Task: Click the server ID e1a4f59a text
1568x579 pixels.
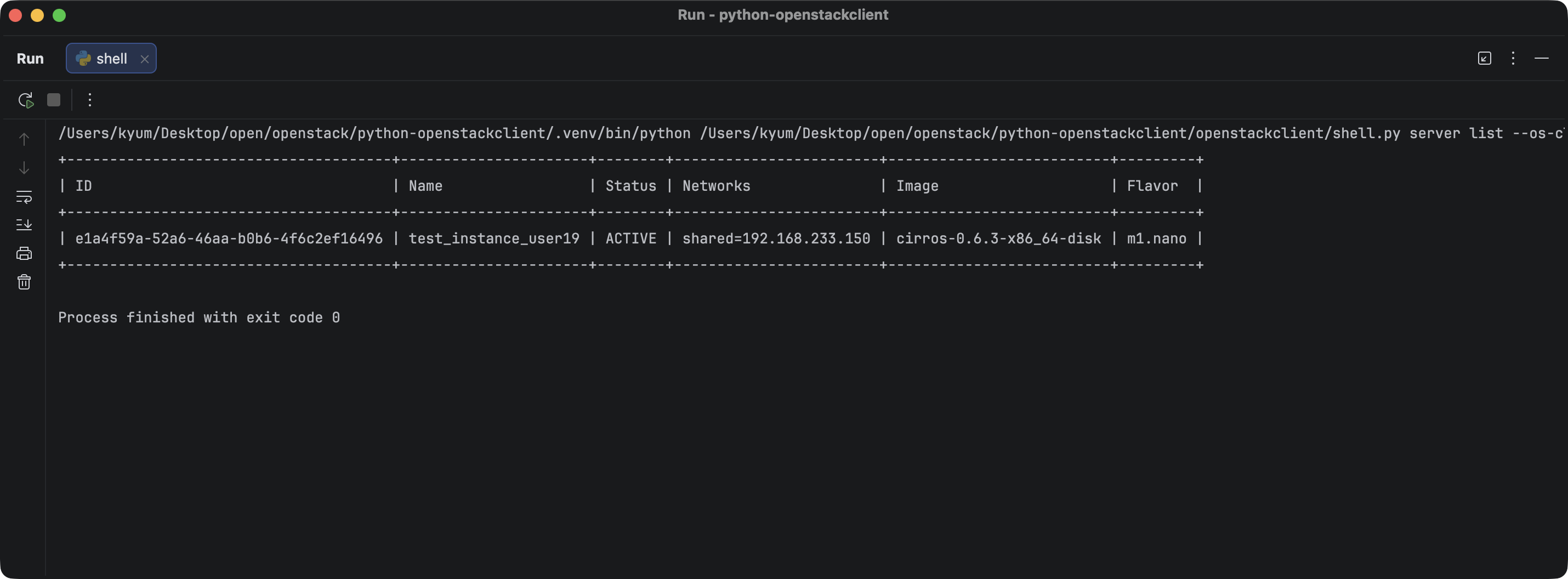Action: (x=229, y=239)
